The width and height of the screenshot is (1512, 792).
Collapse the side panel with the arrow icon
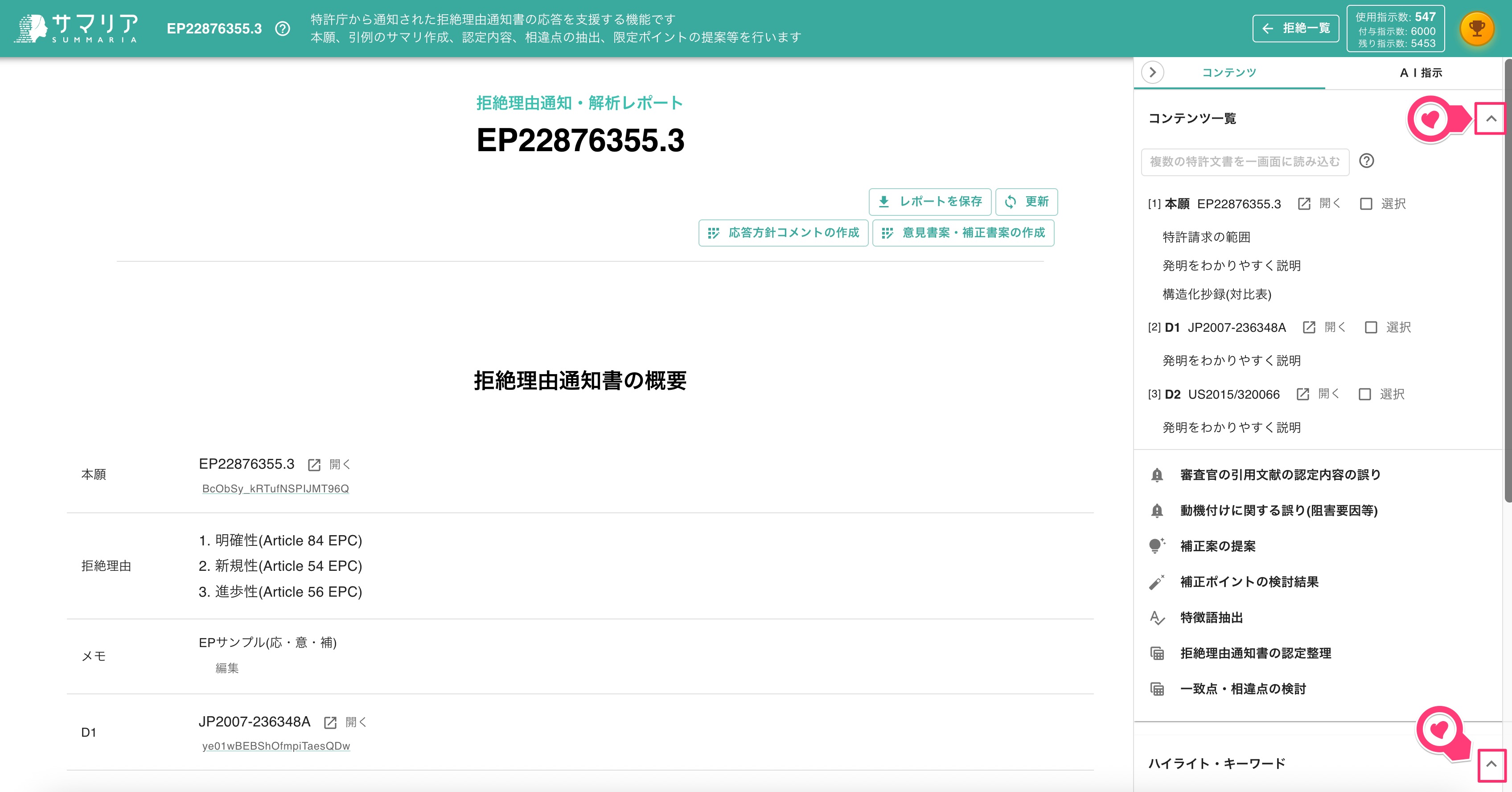pos(1152,72)
